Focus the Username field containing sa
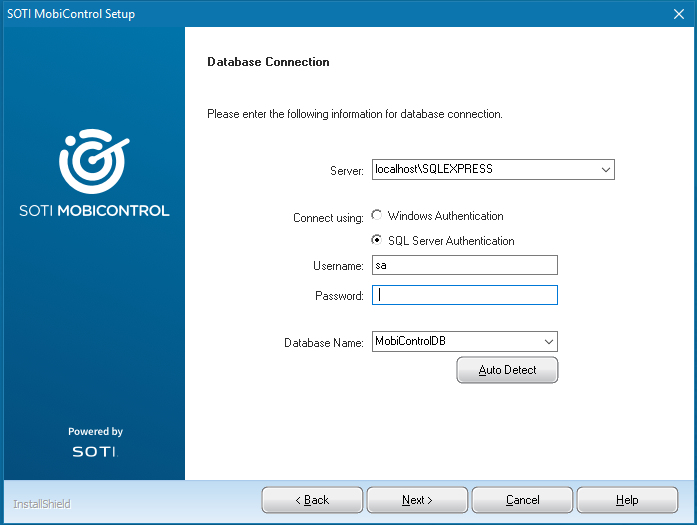This screenshot has width=697, height=525. click(464, 266)
